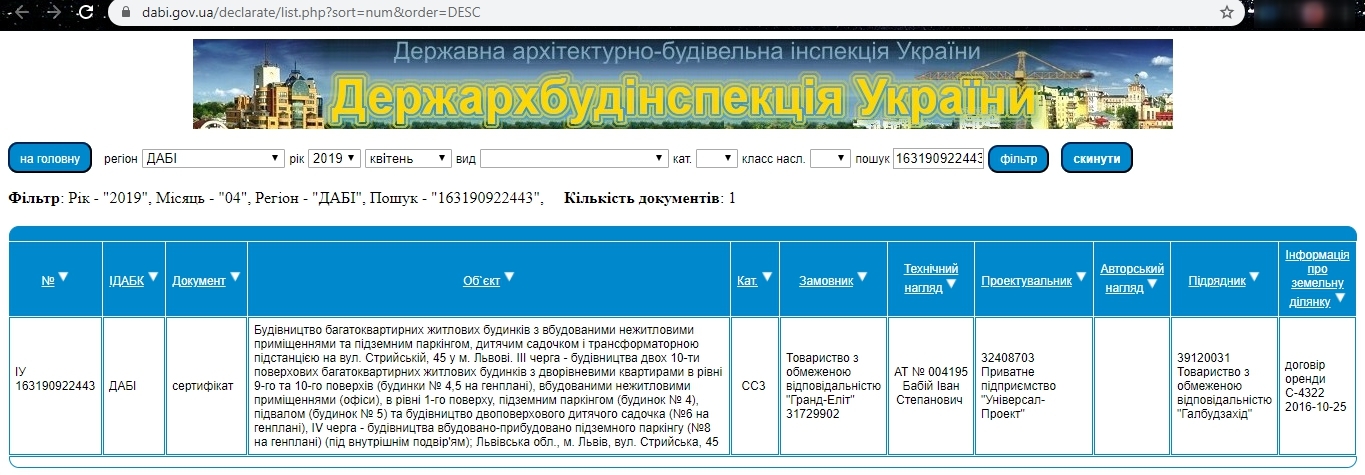Viewport: 1365px width, 475px height.
Task: Open the year dropdown showing 2019
Action: [x=334, y=158]
